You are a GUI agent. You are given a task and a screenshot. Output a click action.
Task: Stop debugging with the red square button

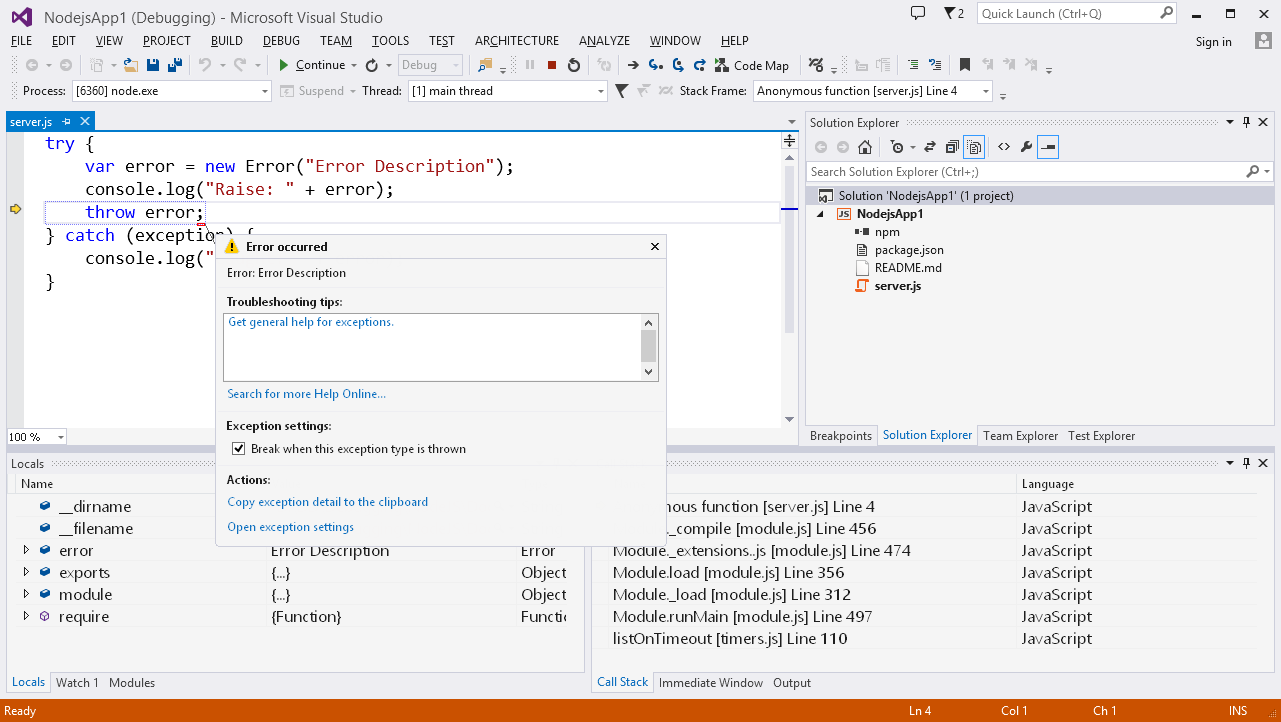(x=552, y=65)
